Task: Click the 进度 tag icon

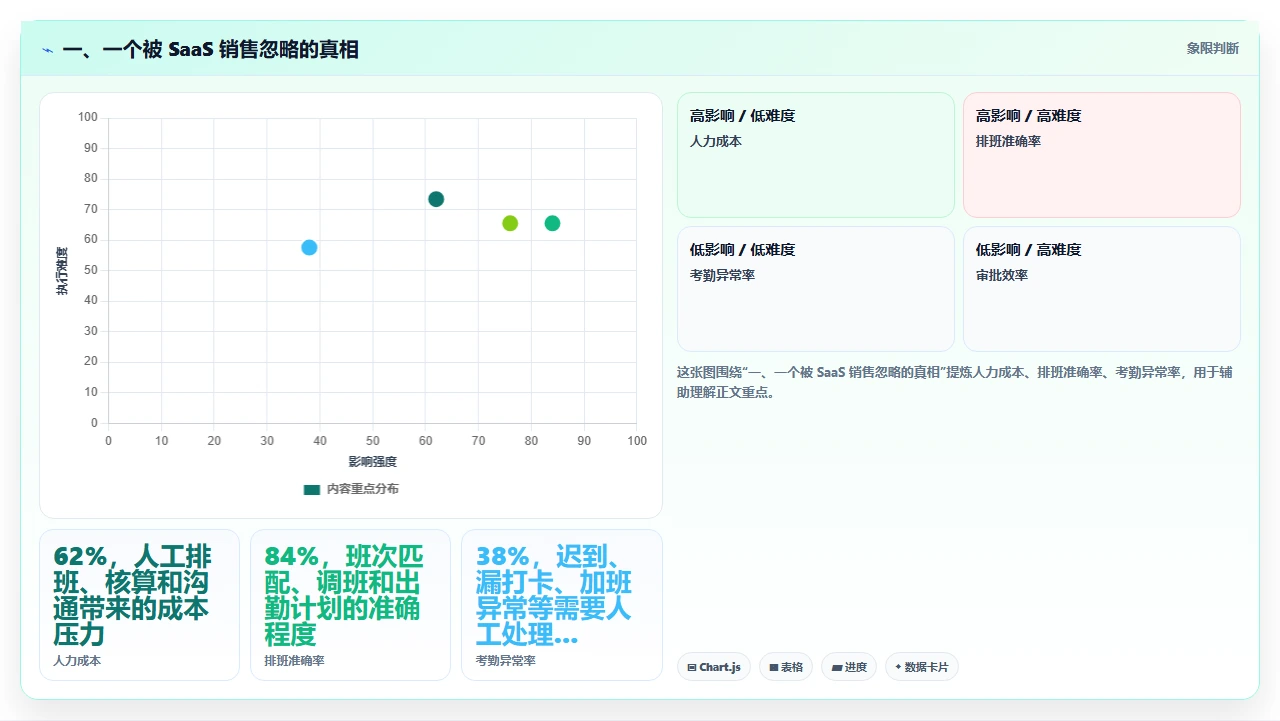Action: pyautogui.click(x=836, y=667)
